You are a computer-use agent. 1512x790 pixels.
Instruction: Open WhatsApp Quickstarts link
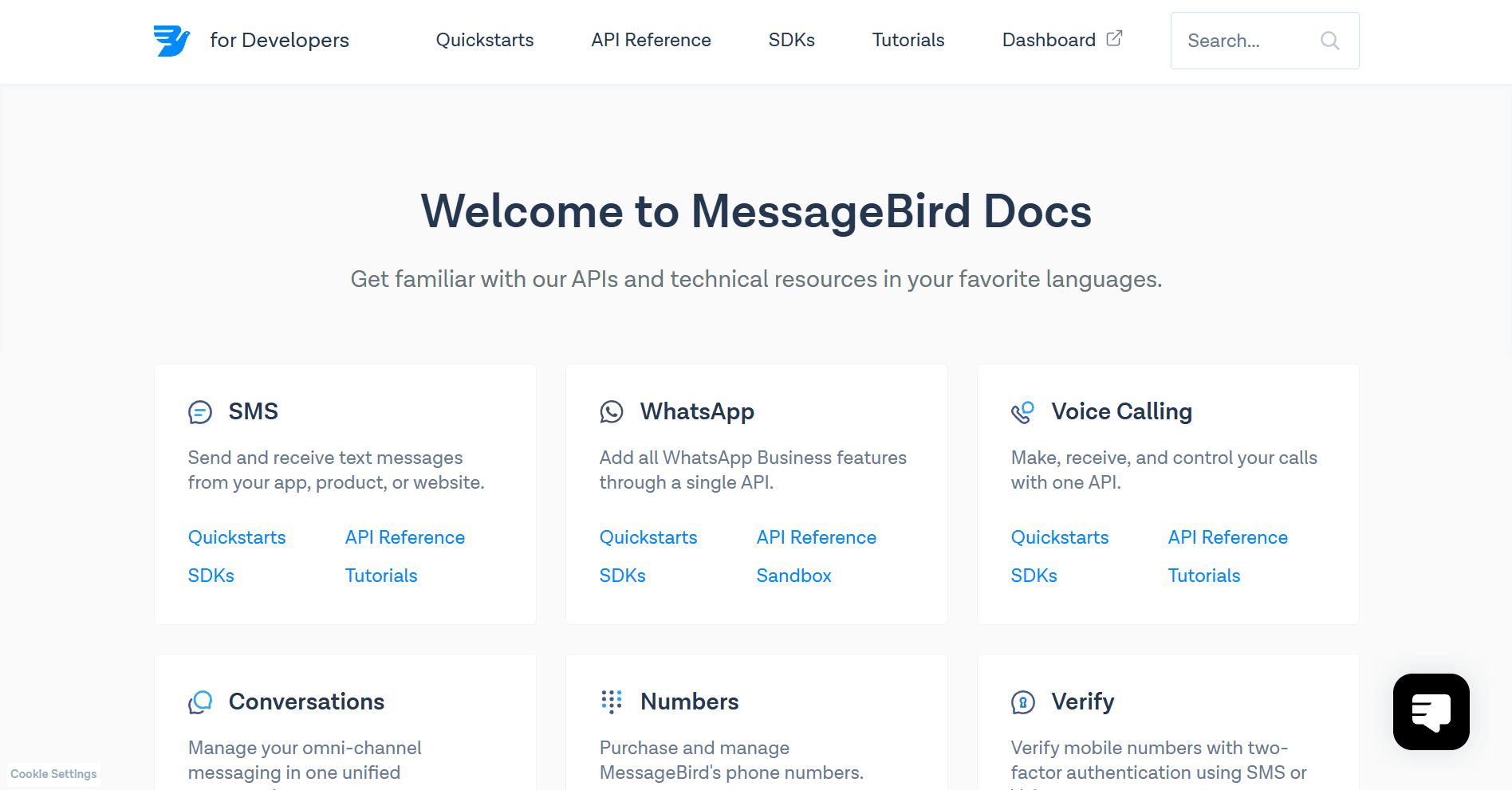[648, 537]
